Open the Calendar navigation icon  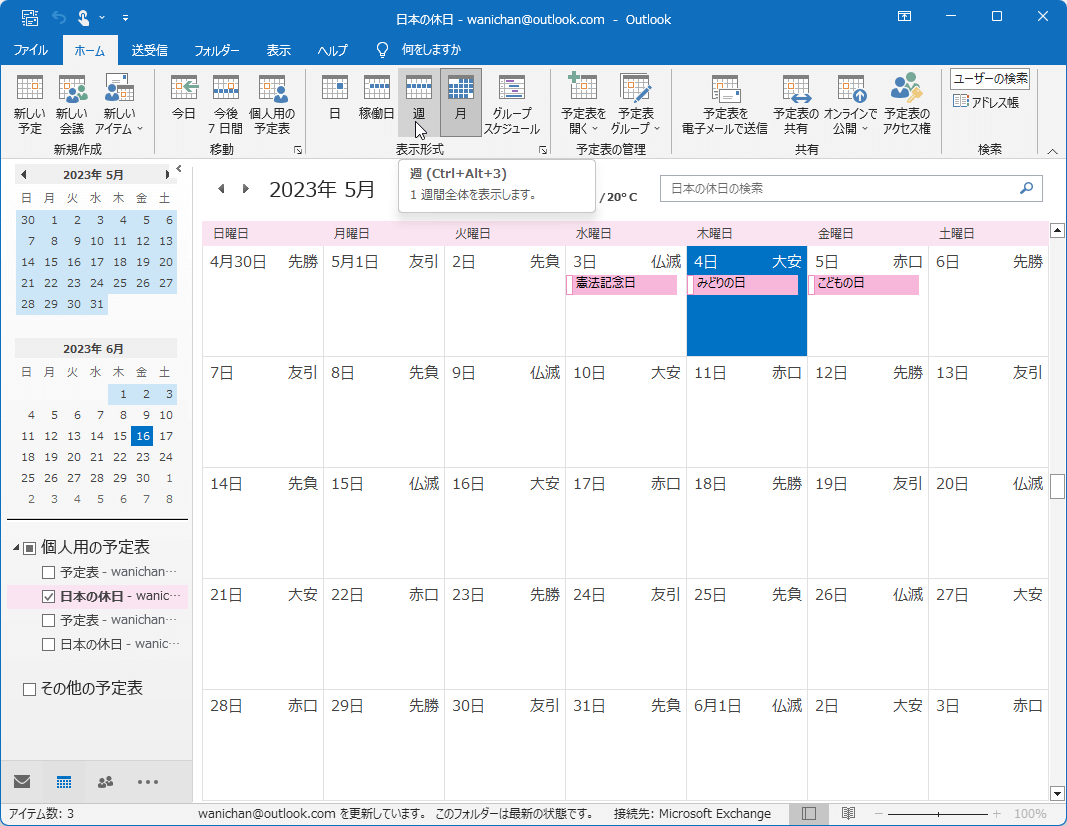pos(64,782)
